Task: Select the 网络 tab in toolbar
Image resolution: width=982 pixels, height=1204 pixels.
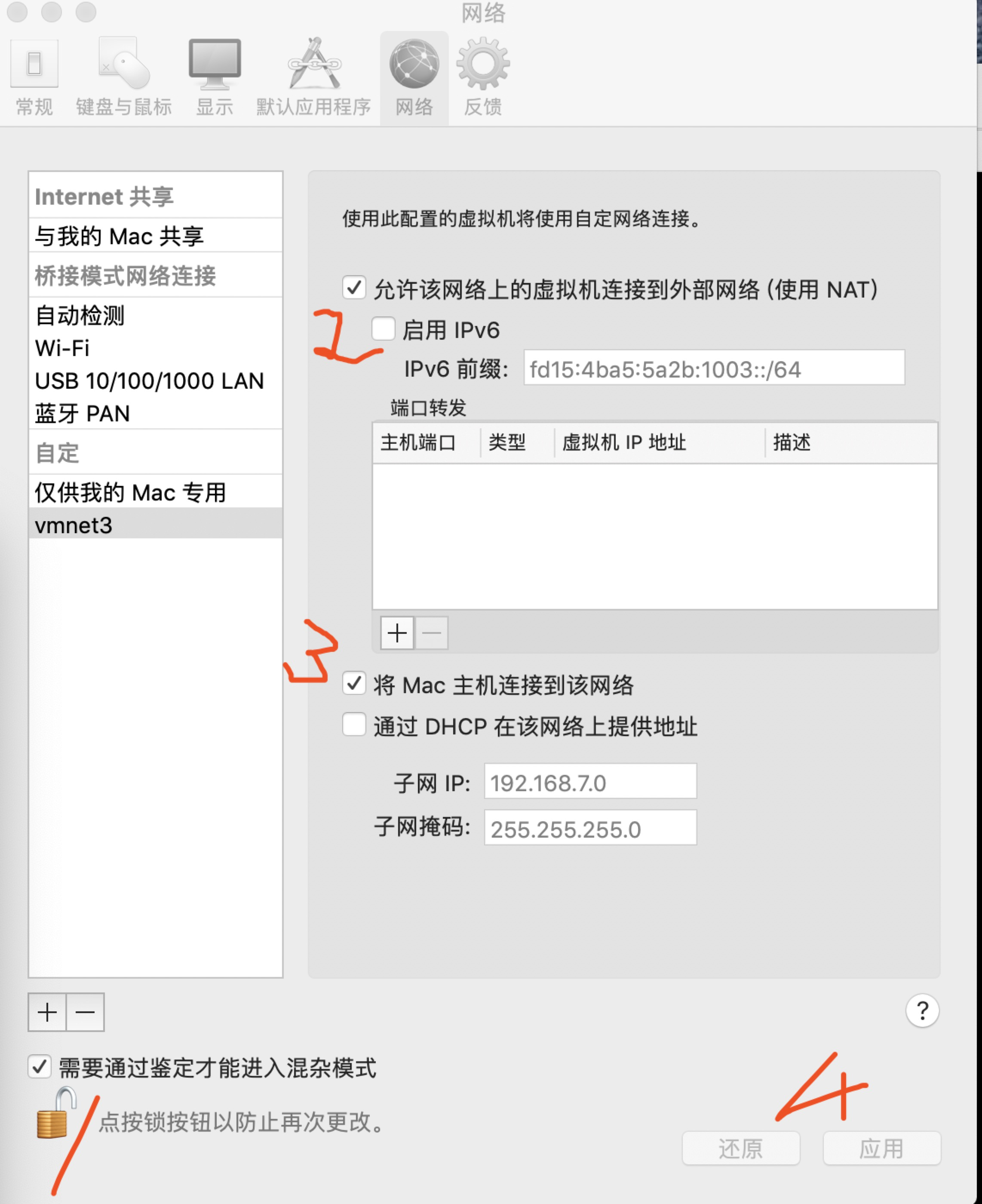Action: [414, 77]
